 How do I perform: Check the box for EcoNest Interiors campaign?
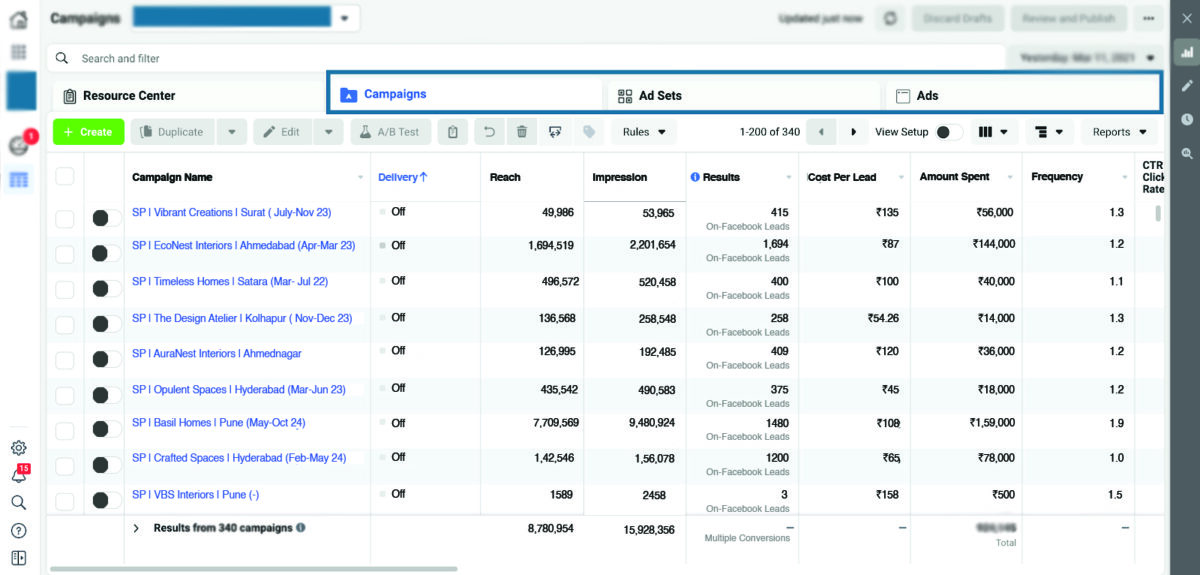(65, 253)
